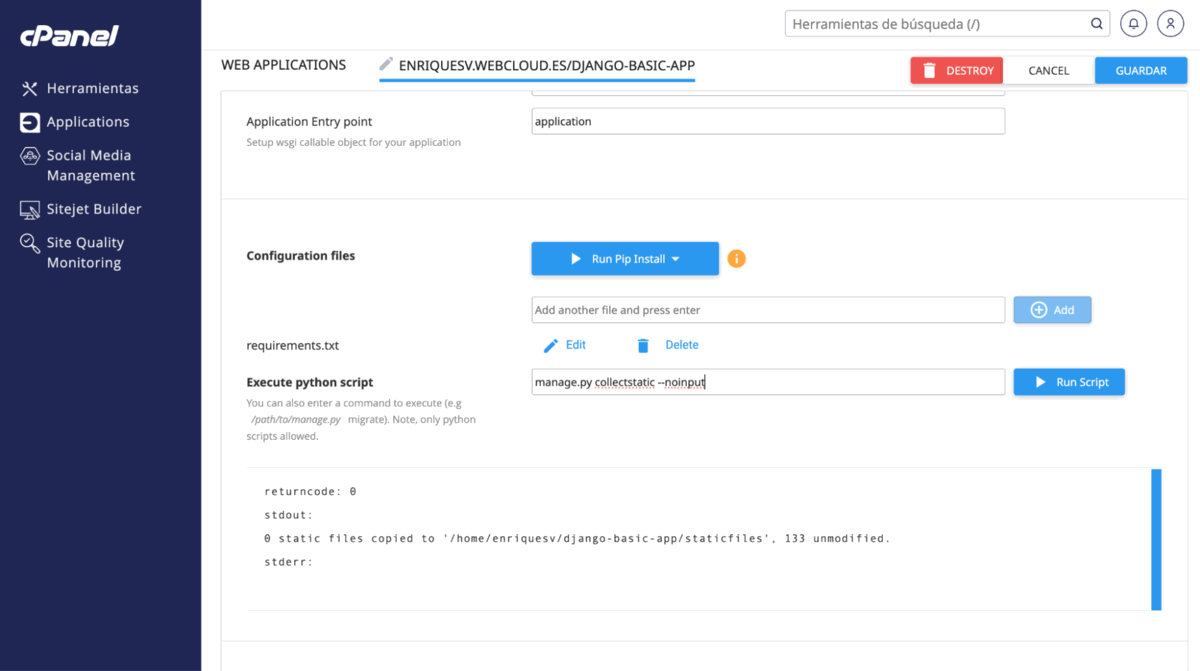Viewport: 1200px width, 671px height.
Task: Expand the Run Pip Install dropdown arrow
Action: pos(675,259)
